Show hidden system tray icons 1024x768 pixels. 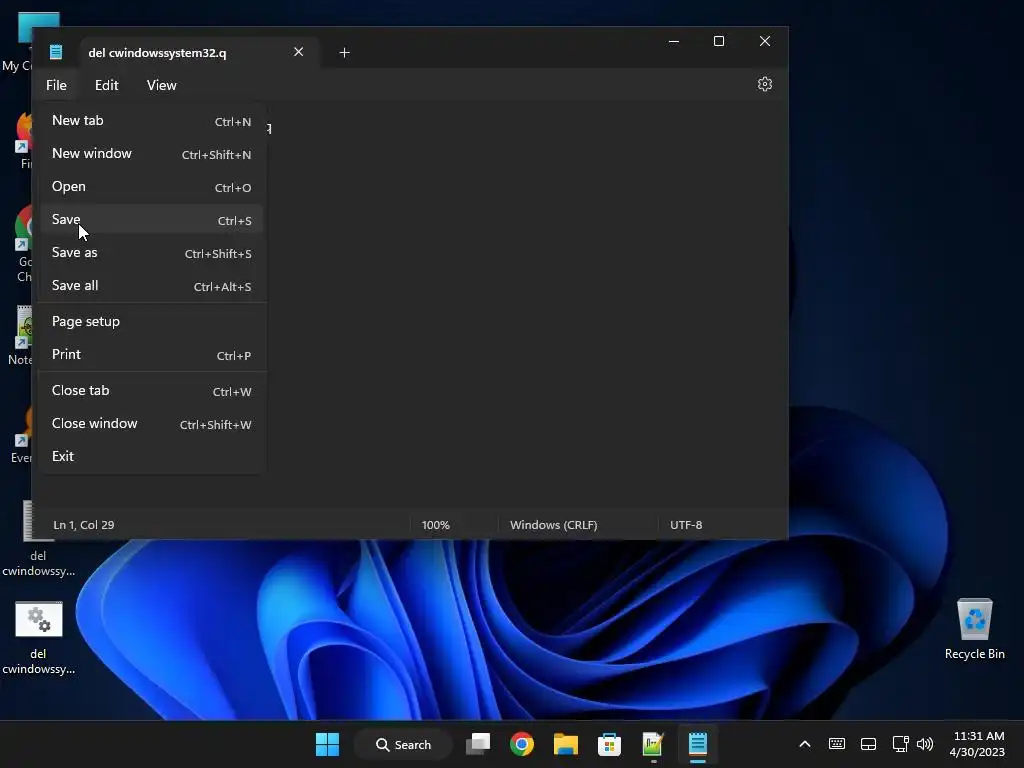tap(805, 744)
